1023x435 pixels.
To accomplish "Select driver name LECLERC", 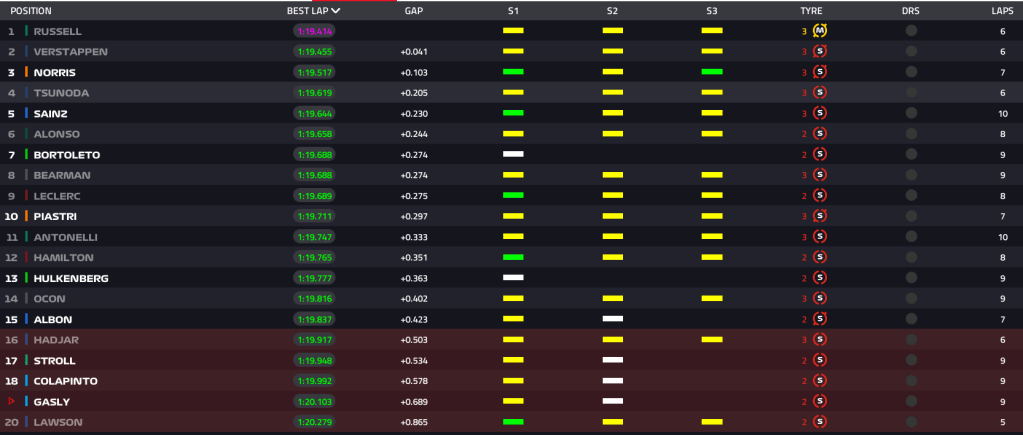I will coord(57,196).
